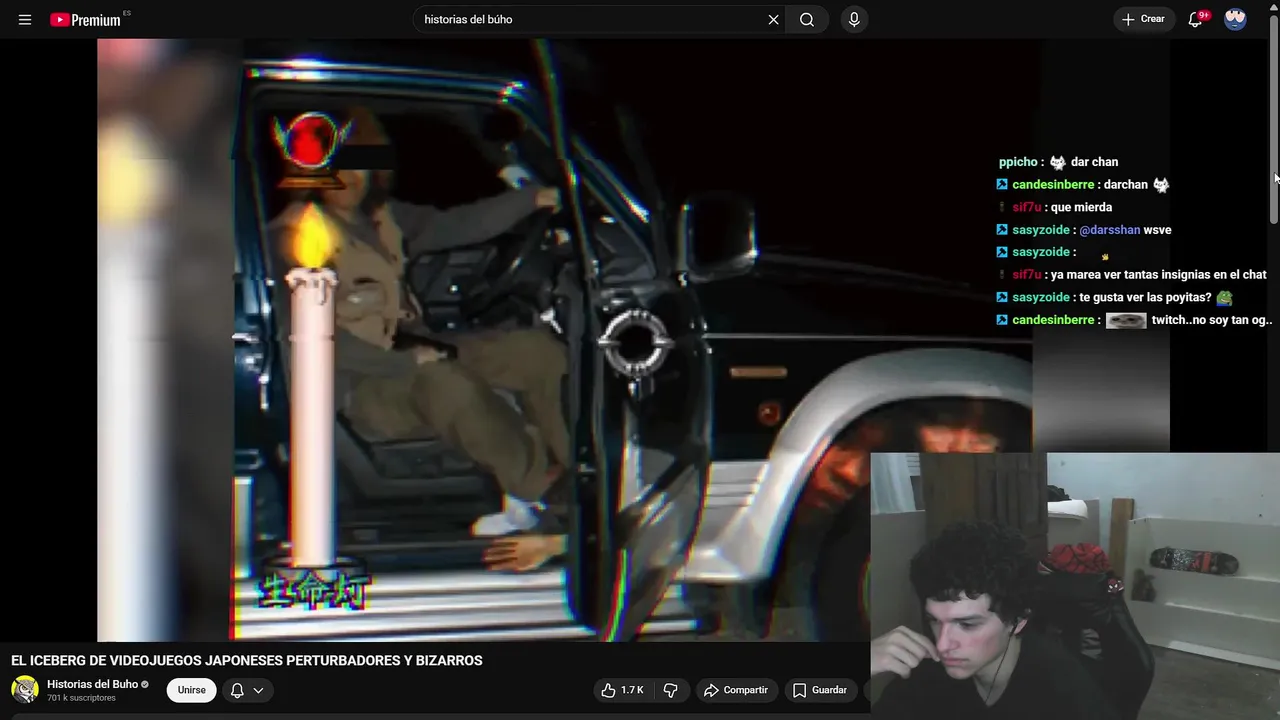Click the magnifier search button

807,20
